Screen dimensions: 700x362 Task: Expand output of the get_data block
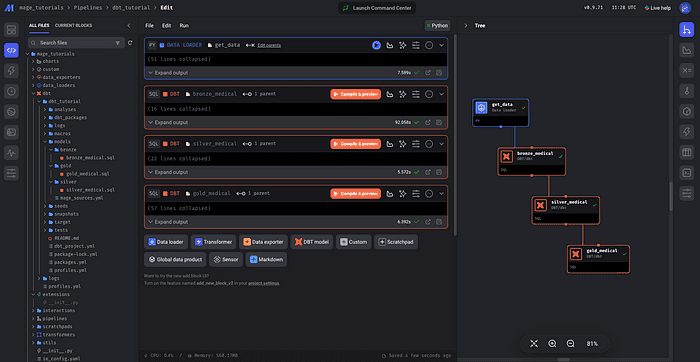point(168,72)
